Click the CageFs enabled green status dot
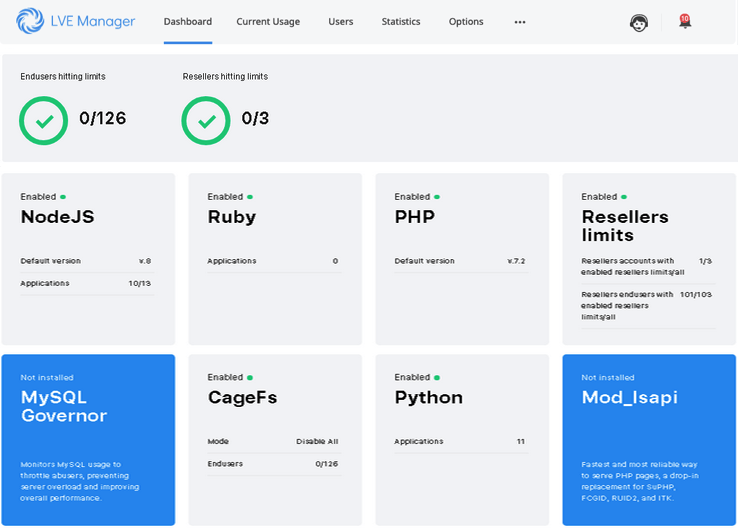The width and height of the screenshot is (738, 528). (x=250, y=377)
